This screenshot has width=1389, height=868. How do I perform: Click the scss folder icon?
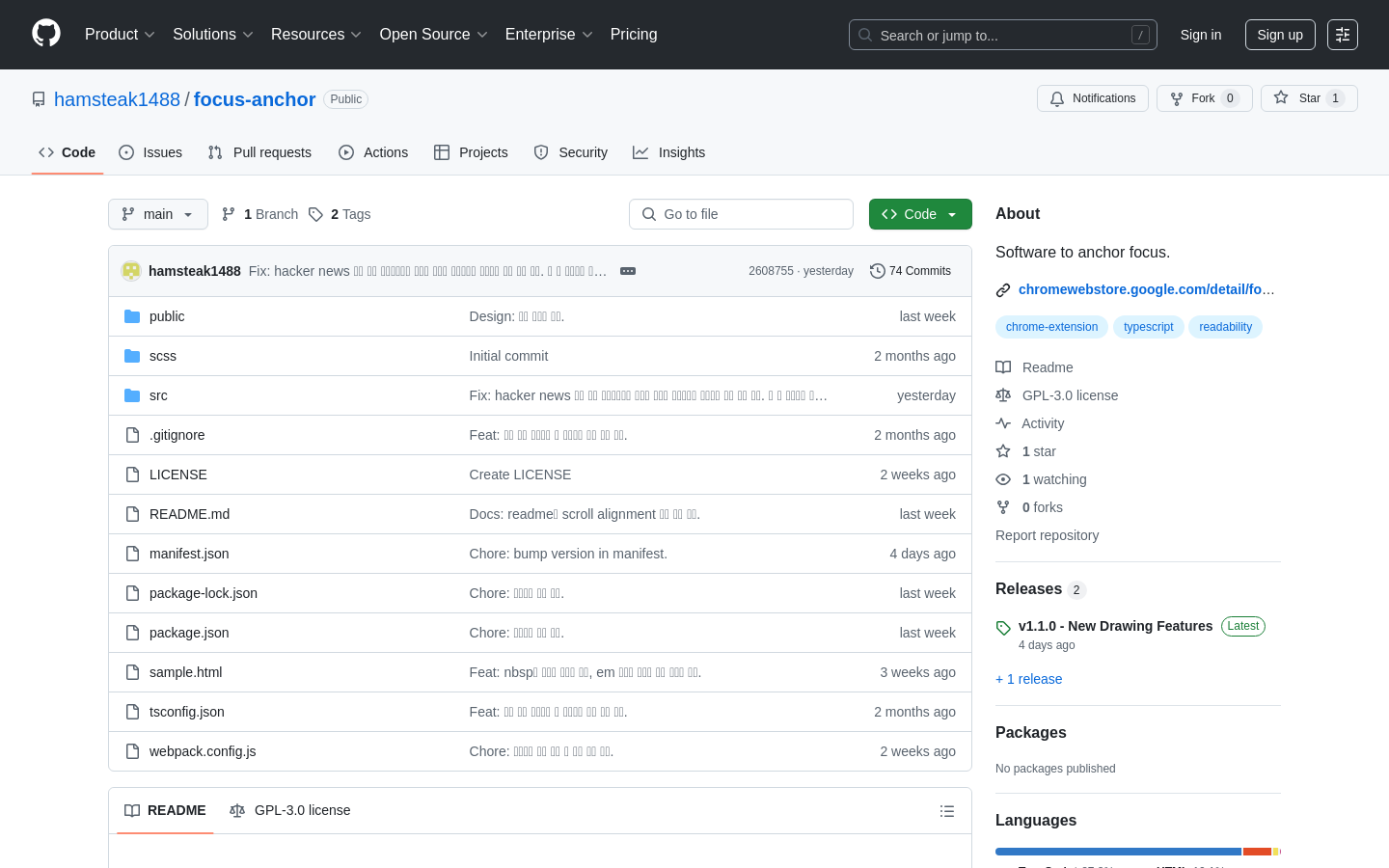point(132,356)
